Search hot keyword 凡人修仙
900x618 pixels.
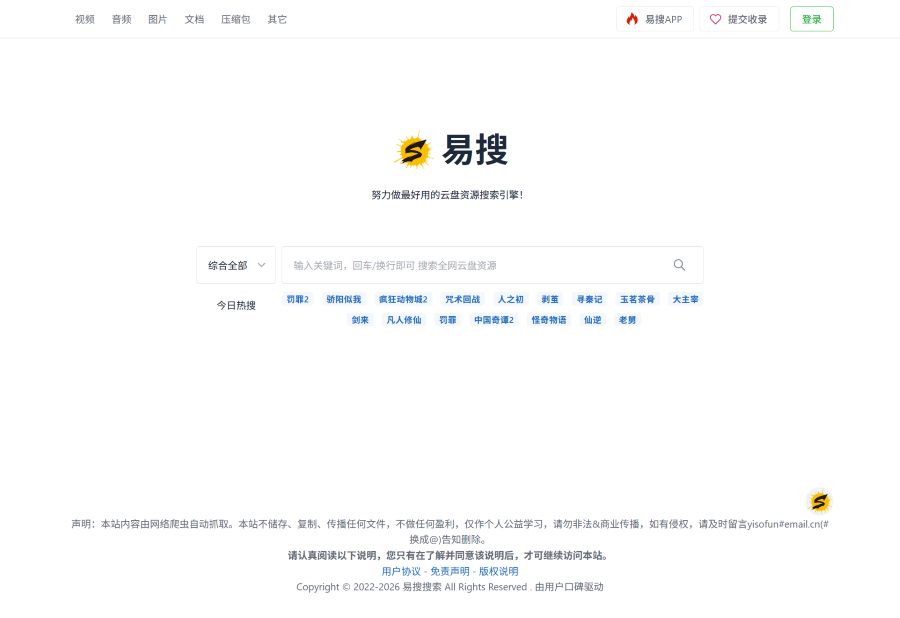pyautogui.click(x=404, y=320)
